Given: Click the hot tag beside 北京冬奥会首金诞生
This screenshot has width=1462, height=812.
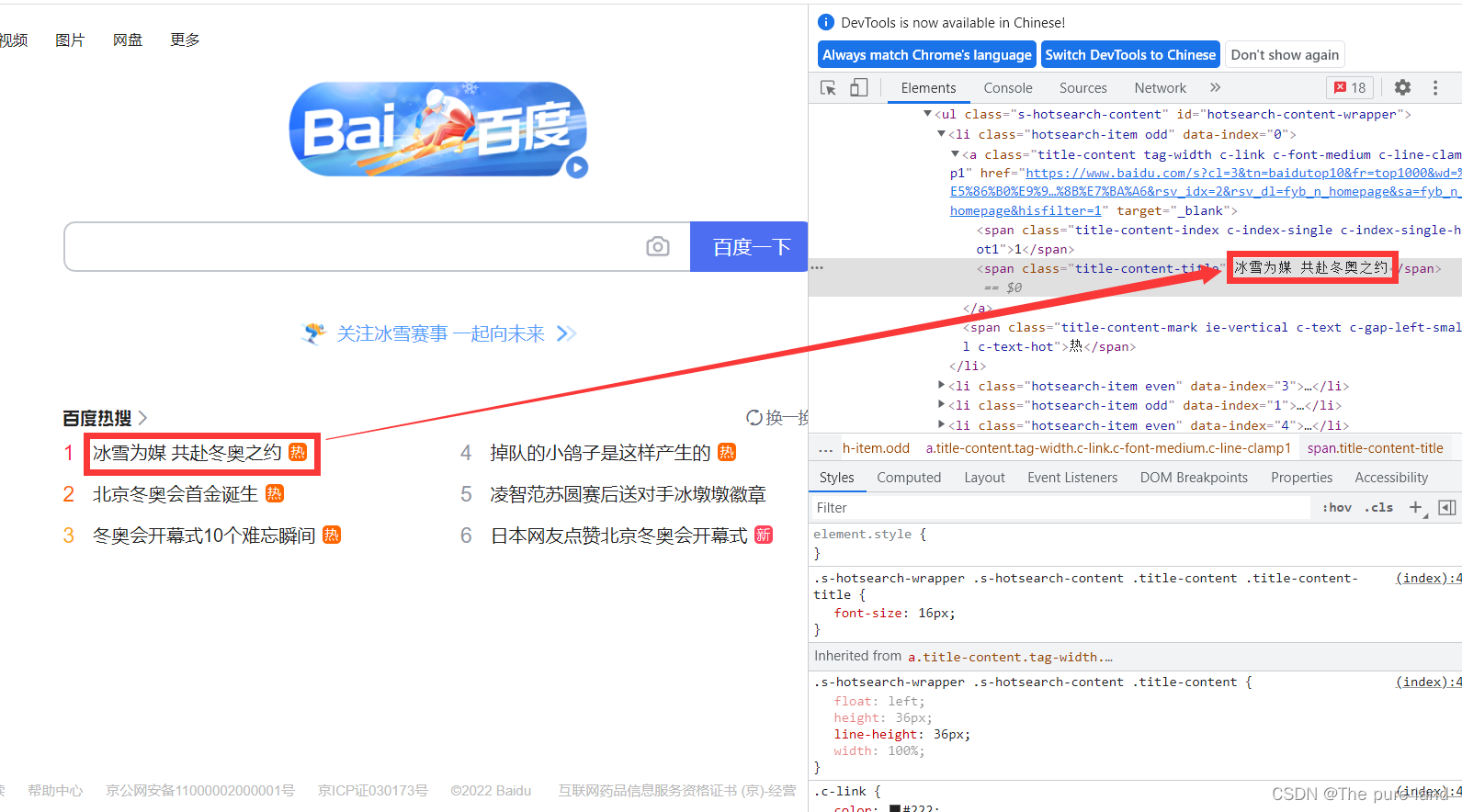Looking at the screenshot, I should (x=275, y=493).
